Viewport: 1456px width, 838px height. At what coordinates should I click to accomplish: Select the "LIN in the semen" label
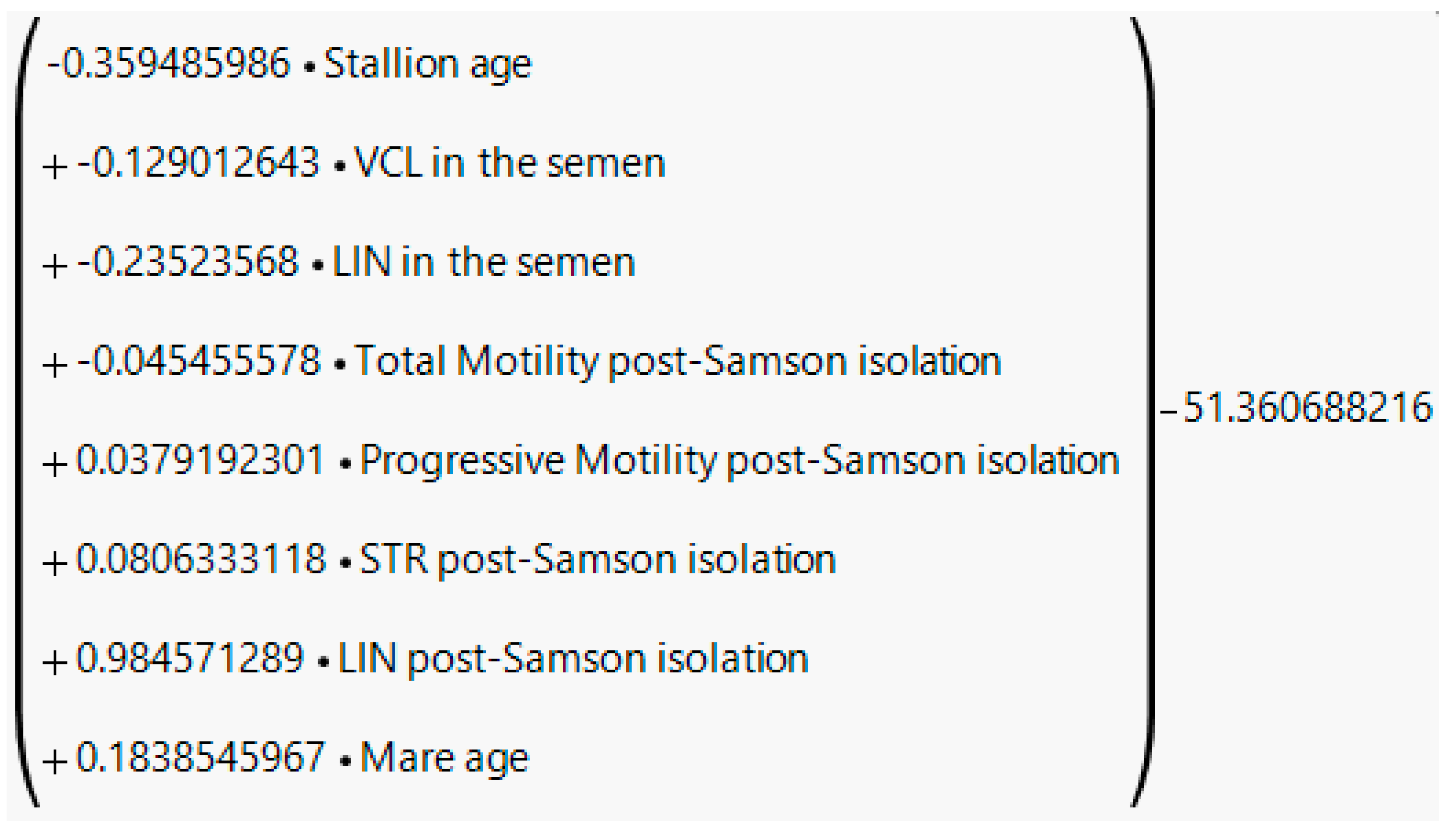click(484, 262)
